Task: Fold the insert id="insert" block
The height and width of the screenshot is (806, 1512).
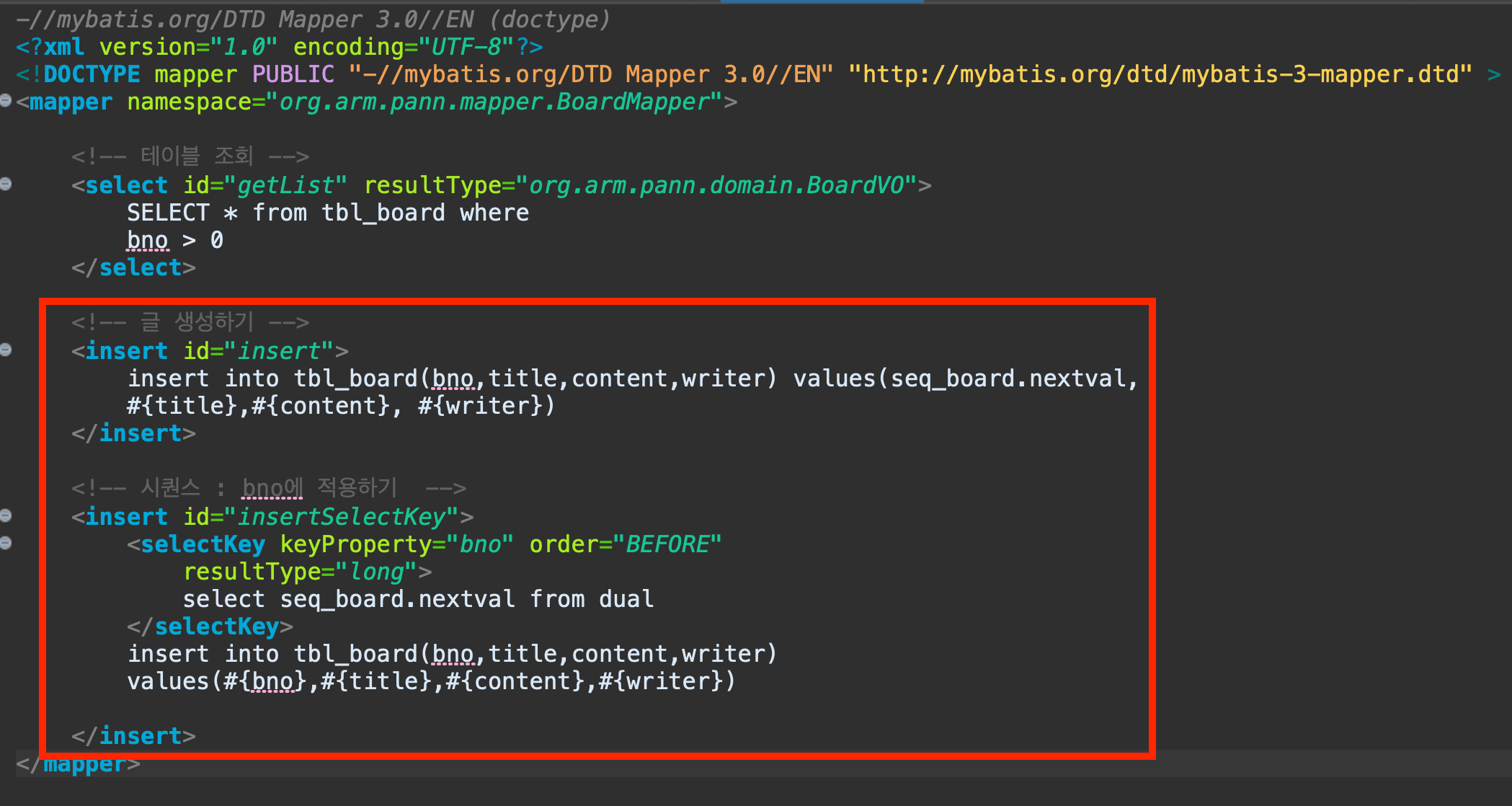Action: coord(6,350)
